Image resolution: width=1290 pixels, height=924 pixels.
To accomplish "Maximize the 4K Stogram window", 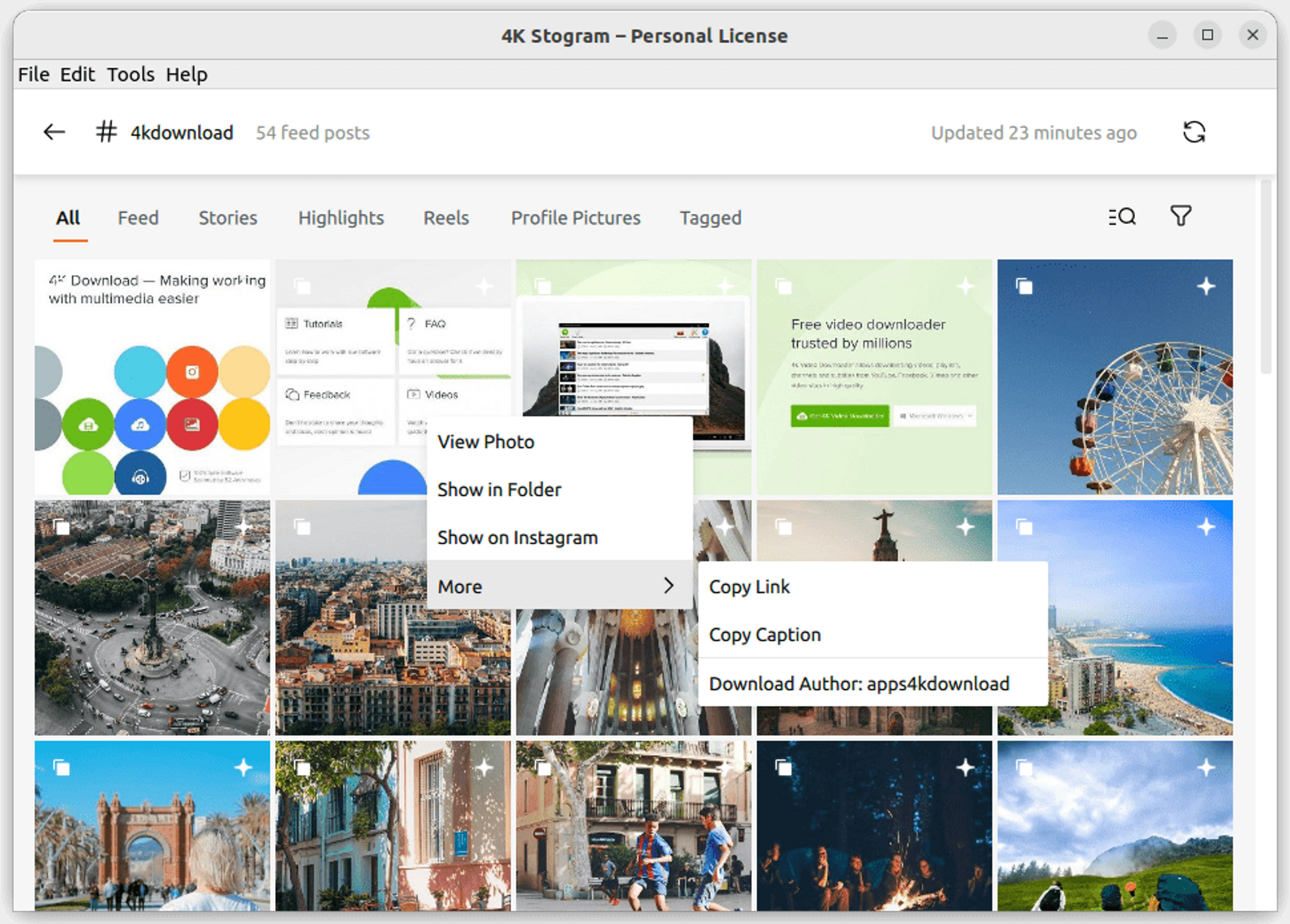I will pos(1207,35).
